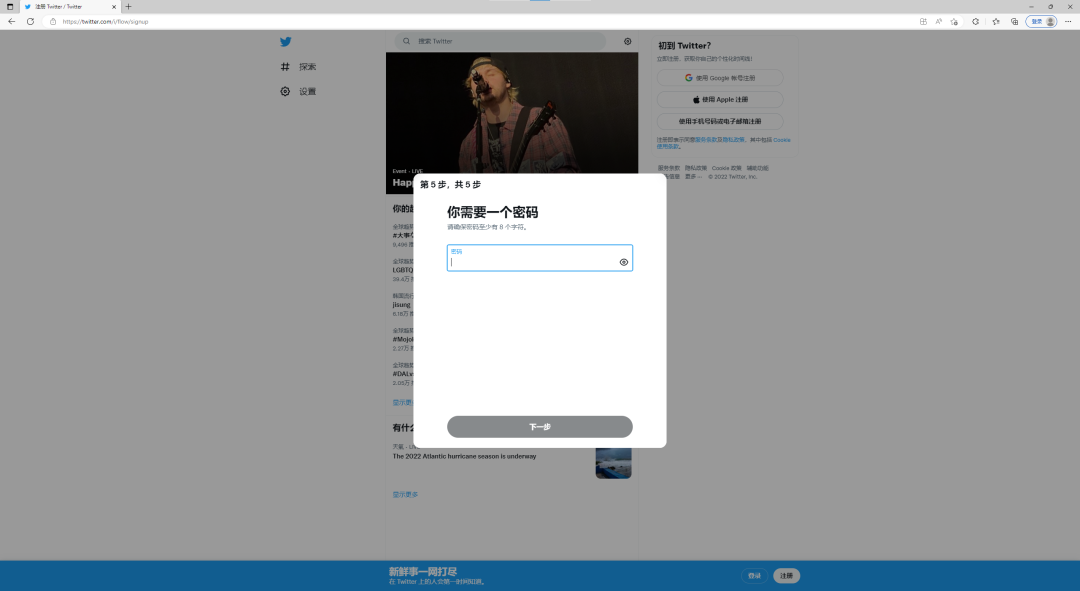Image resolution: width=1080 pixels, height=591 pixels.
Task: Click the twitter.com address bar URL
Action: coord(105,21)
